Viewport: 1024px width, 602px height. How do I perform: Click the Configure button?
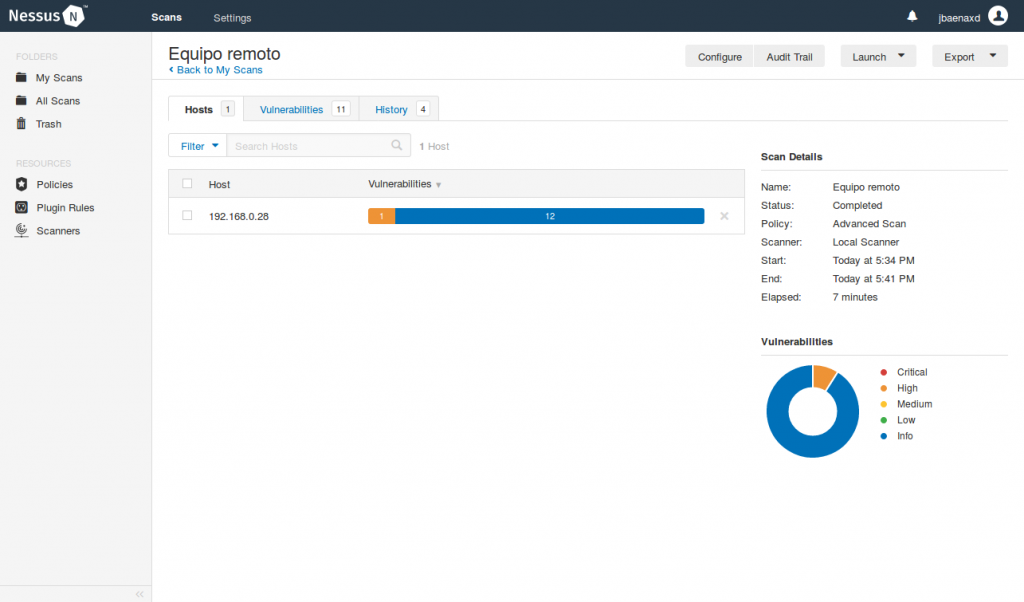coord(719,57)
